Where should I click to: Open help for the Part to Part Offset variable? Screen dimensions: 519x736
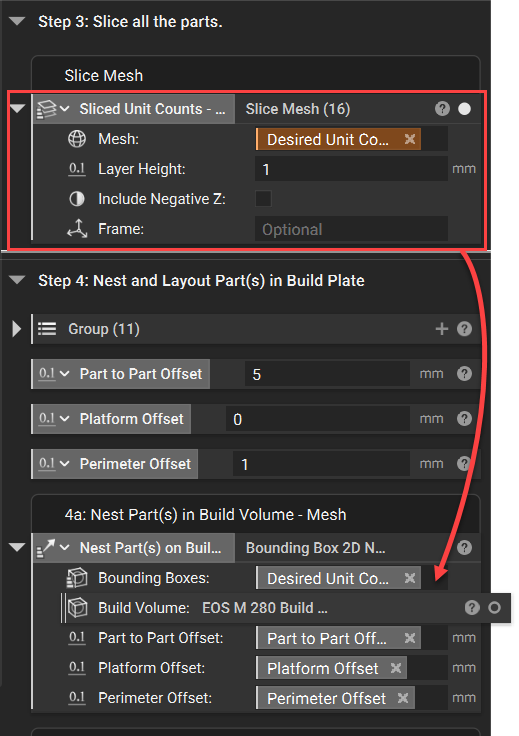(465, 374)
